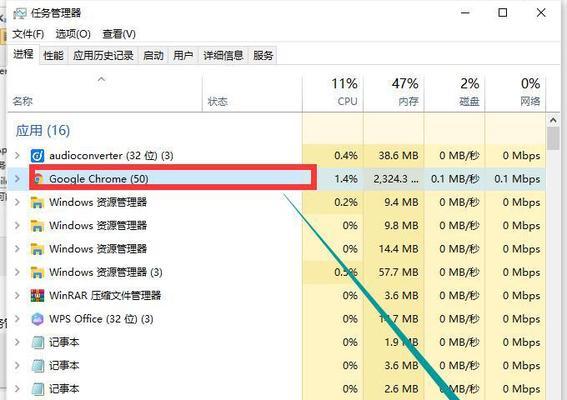The height and width of the screenshot is (400, 567).
Task: Click the Task Manager title bar icon
Action: [20, 13]
